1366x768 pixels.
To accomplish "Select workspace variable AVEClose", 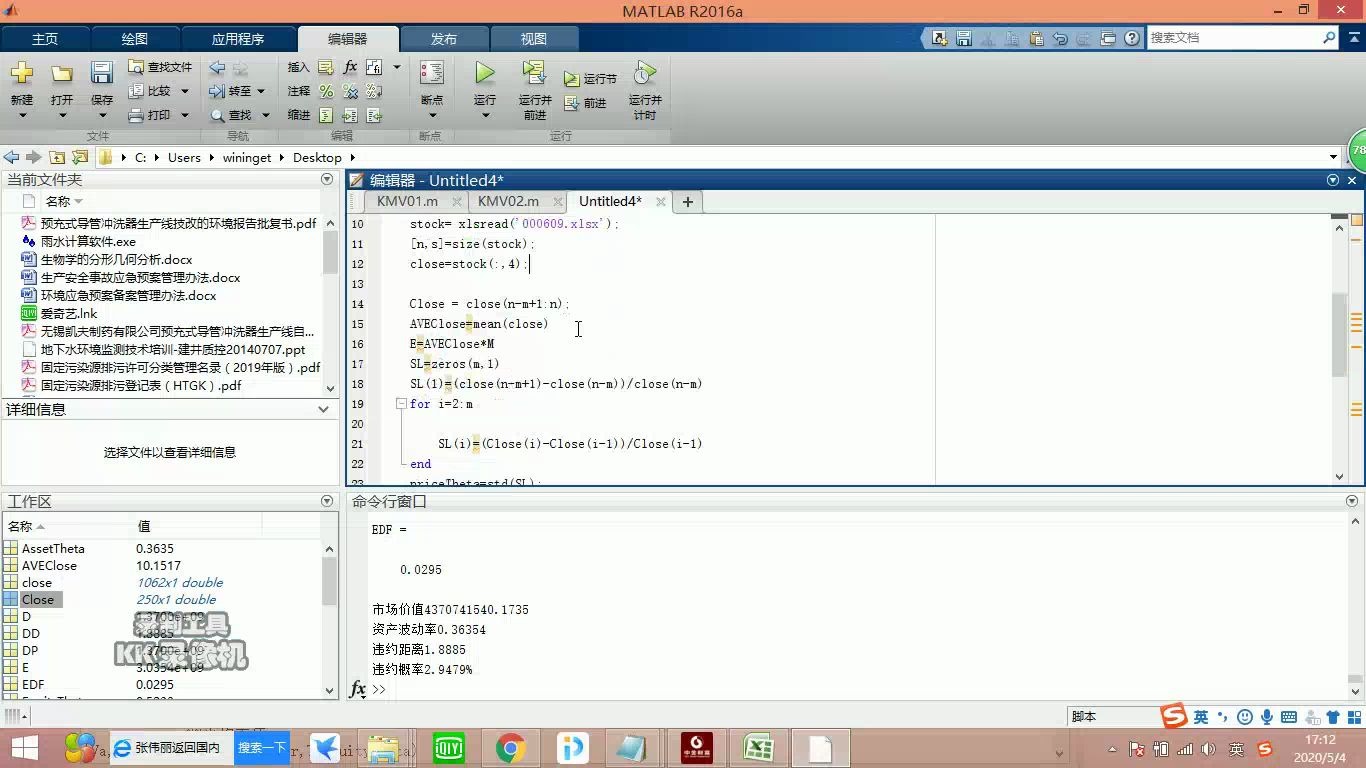I will coord(49,565).
